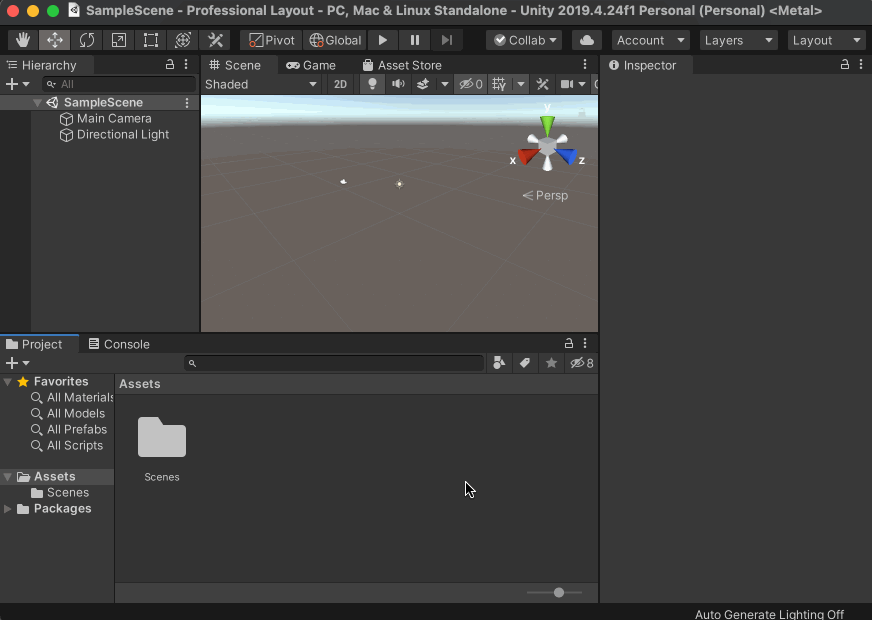Select the Move tool
The height and width of the screenshot is (620, 872).
click(x=54, y=40)
